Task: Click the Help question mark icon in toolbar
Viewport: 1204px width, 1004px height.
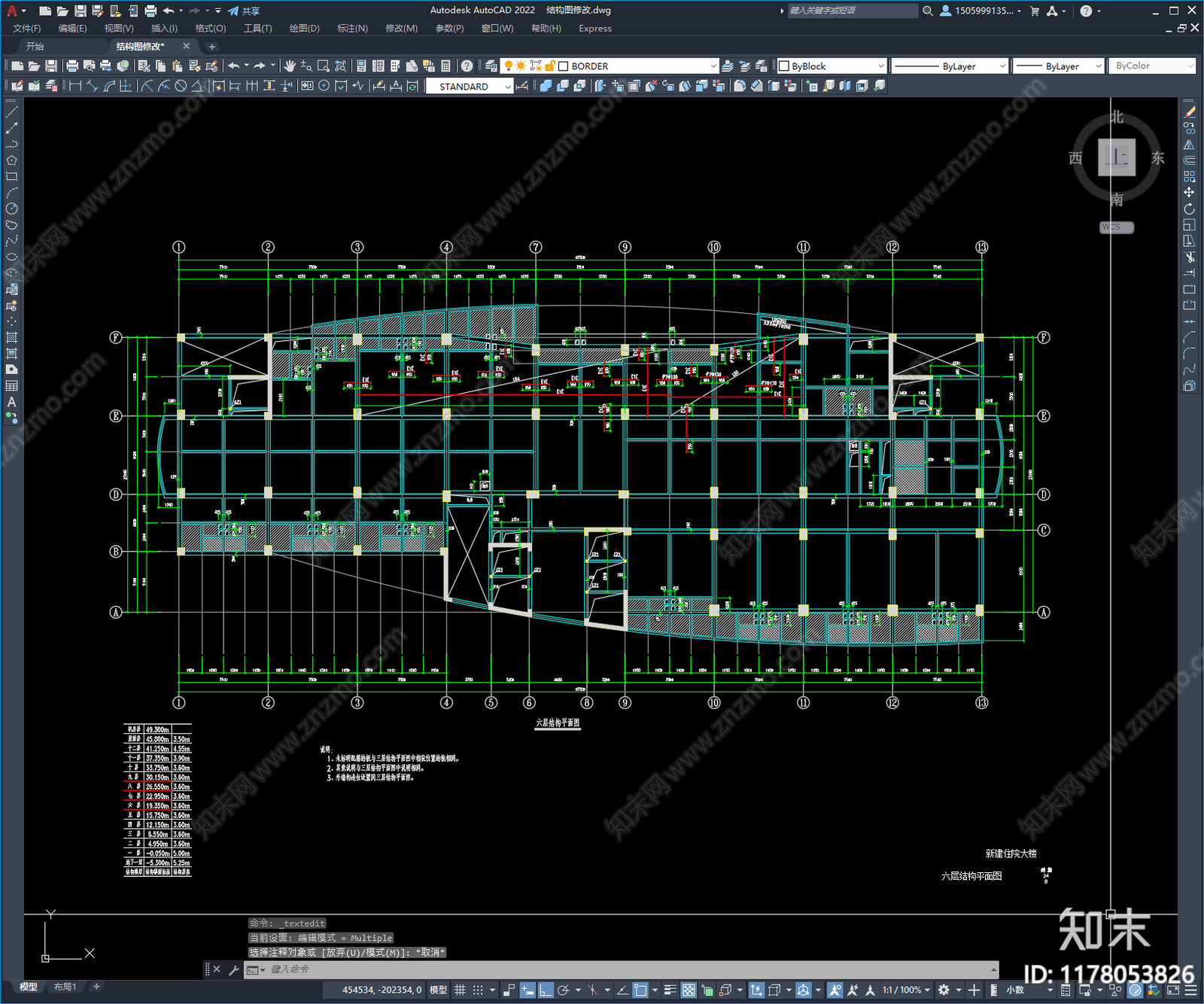Action: click(x=467, y=66)
